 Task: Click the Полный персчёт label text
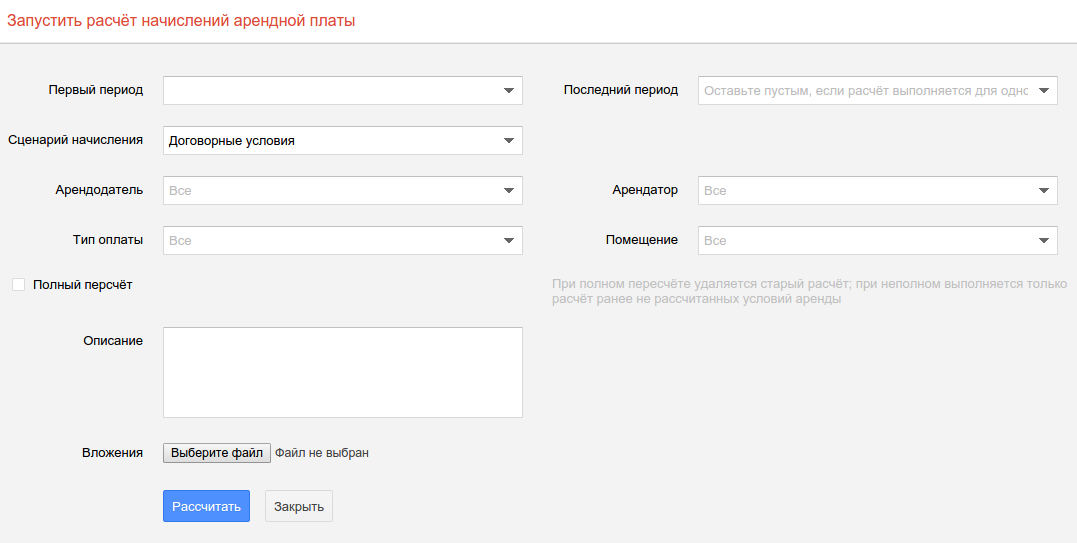(x=82, y=285)
